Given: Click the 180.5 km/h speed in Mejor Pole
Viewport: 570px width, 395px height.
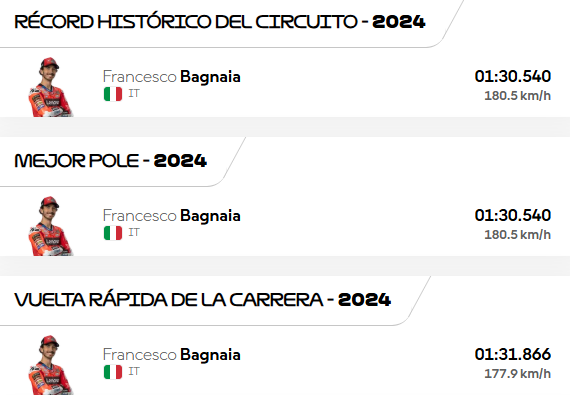Looking at the screenshot, I should click(517, 235).
